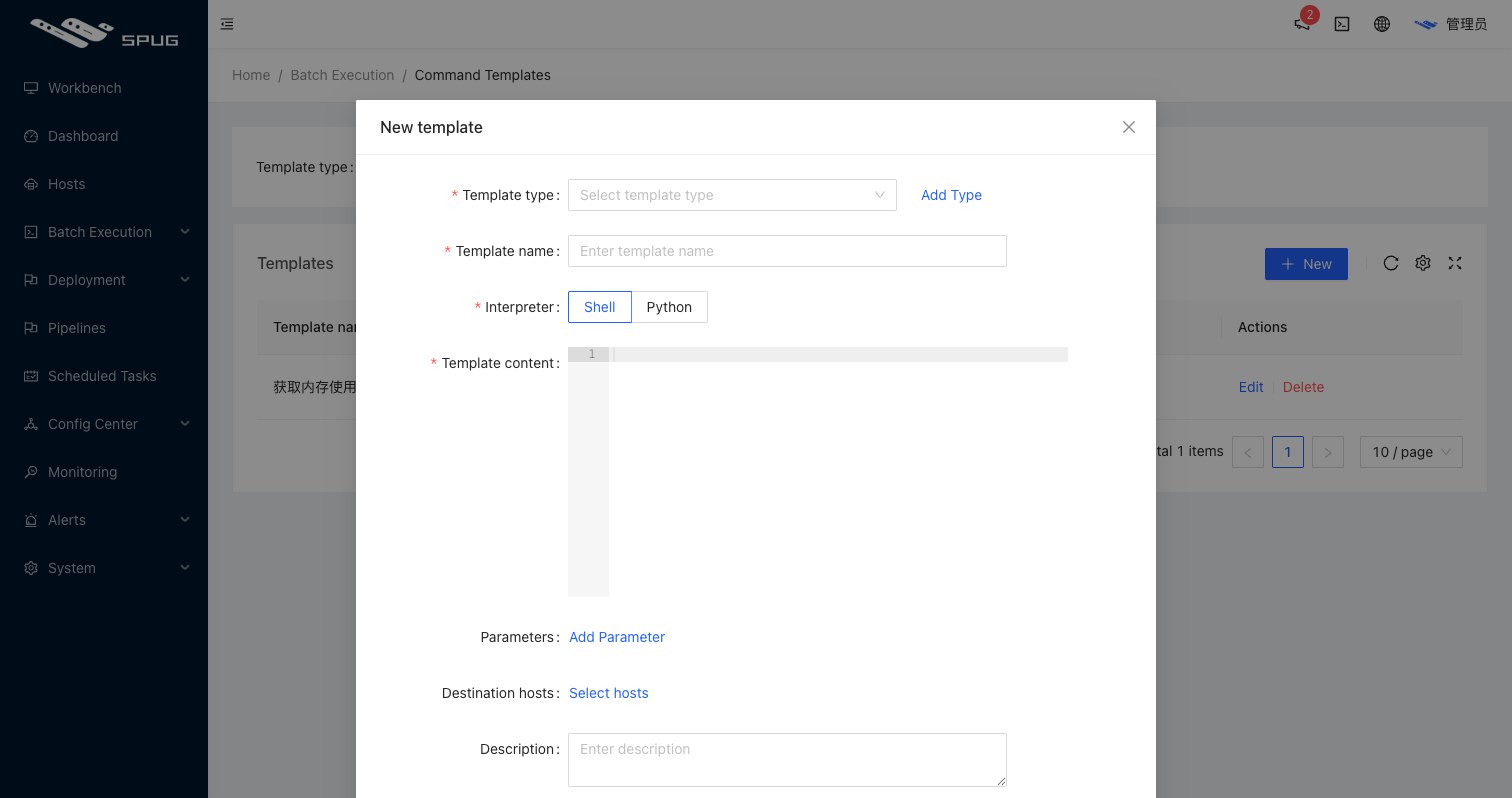This screenshot has height=798, width=1512.
Task: Select the Shell interpreter option
Action: point(600,307)
